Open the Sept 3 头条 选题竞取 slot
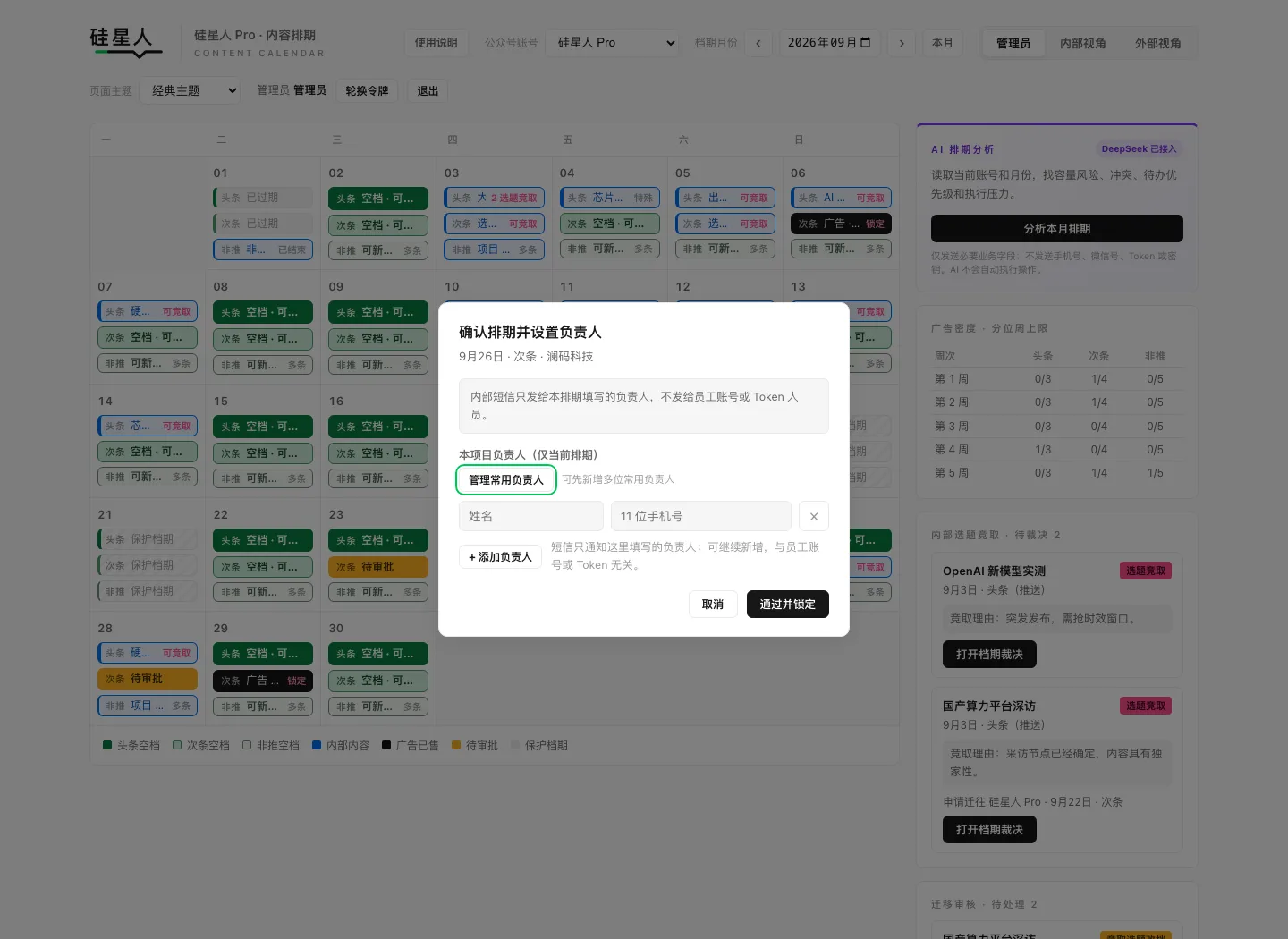 495,198
